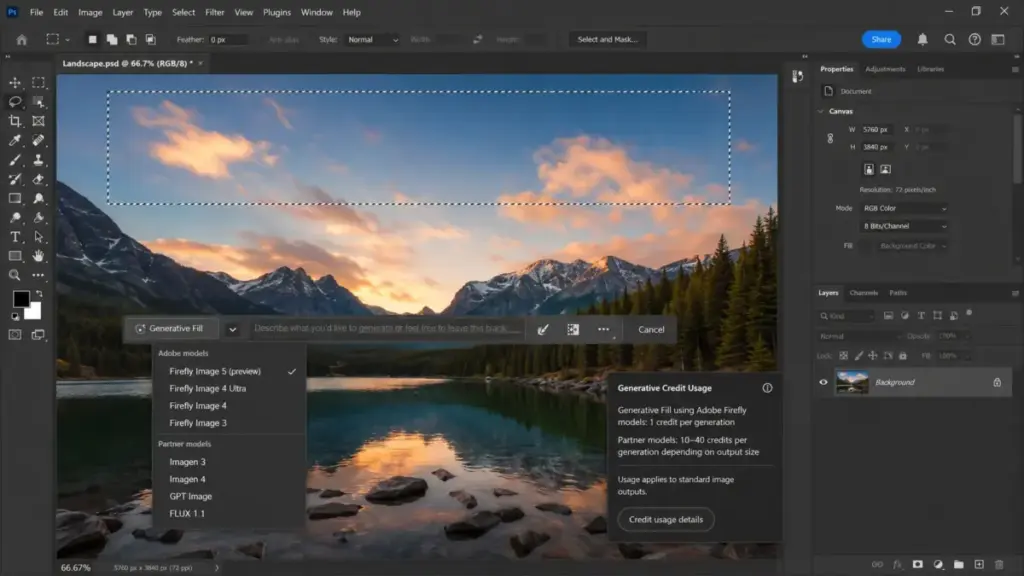Select the Zoom tool

coord(14,276)
